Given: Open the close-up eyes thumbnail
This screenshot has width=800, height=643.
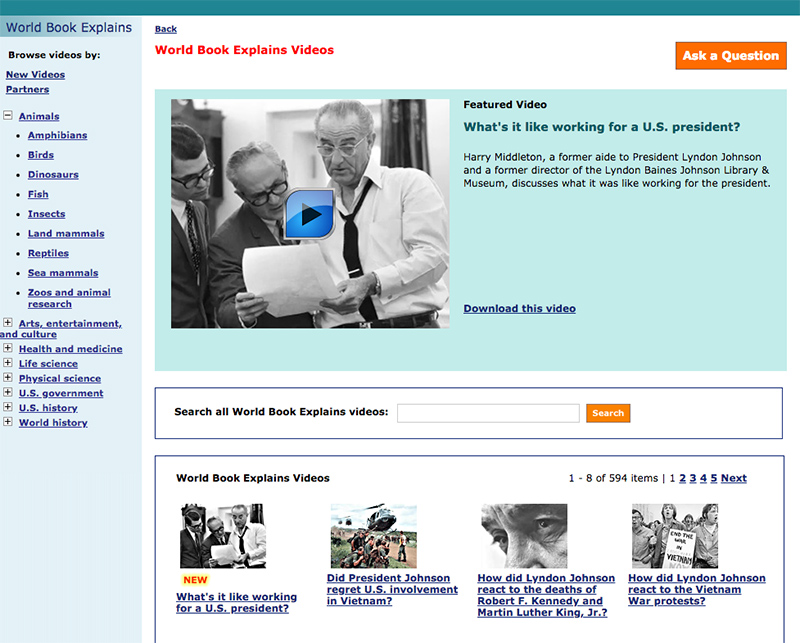Looking at the screenshot, I should click(x=524, y=536).
